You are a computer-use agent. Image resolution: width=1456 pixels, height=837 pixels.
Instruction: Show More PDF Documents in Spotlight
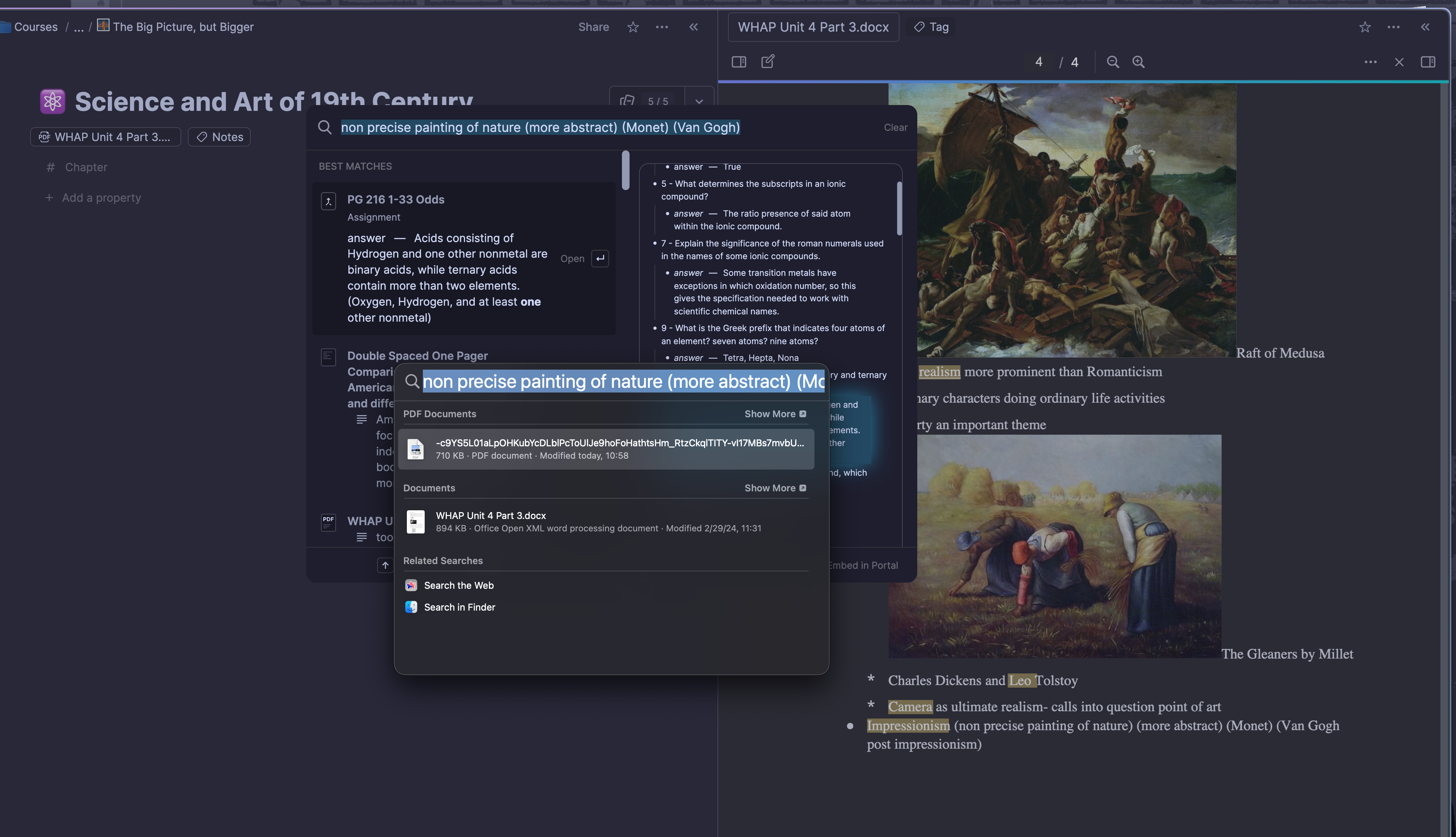775,414
